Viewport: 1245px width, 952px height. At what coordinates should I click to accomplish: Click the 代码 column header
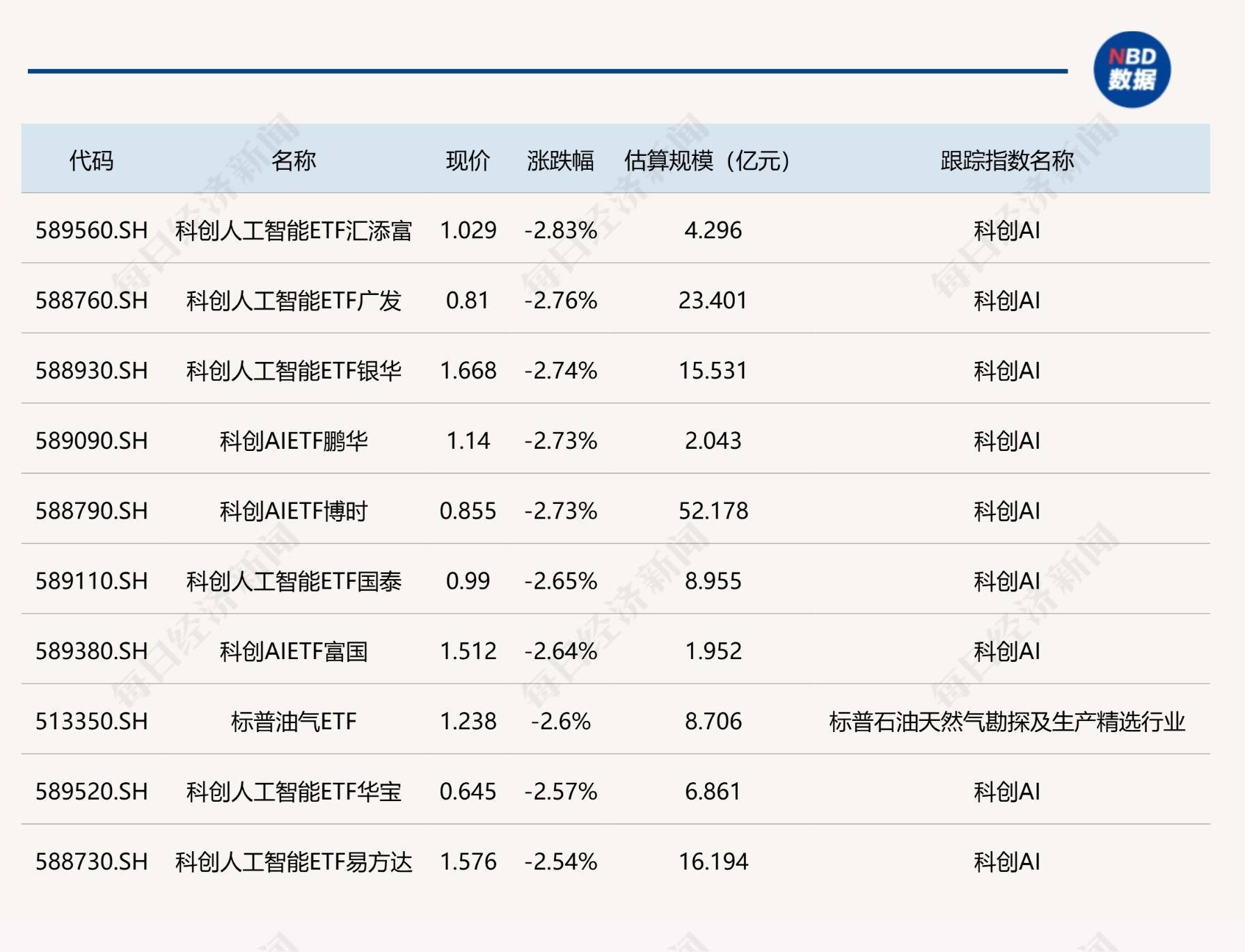[91, 161]
